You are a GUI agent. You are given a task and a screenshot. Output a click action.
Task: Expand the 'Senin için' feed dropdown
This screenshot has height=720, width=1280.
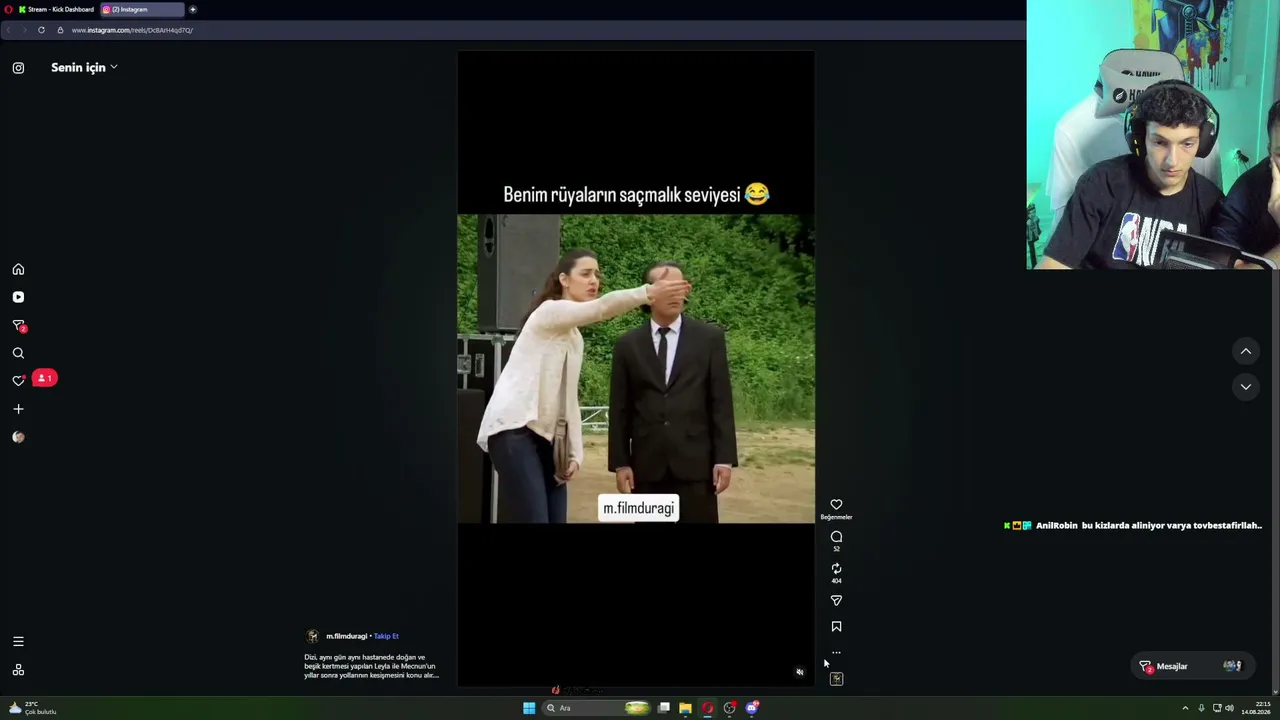click(84, 67)
